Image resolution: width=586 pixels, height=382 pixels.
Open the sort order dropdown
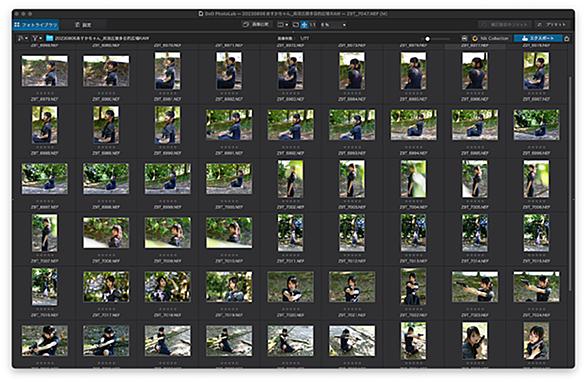click(x=22, y=38)
